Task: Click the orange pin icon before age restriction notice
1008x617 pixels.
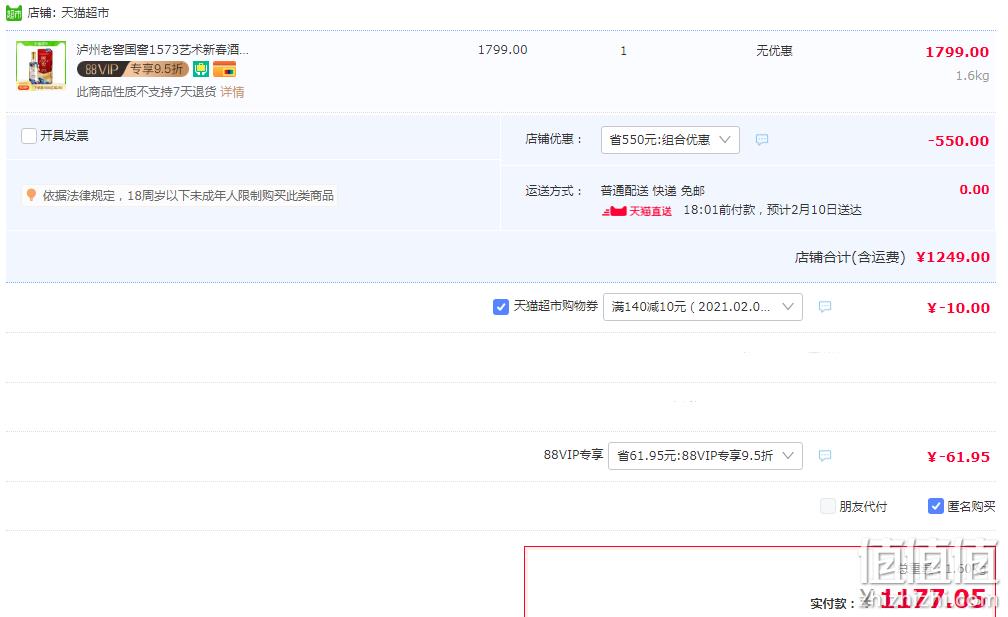Action: tap(31, 195)
